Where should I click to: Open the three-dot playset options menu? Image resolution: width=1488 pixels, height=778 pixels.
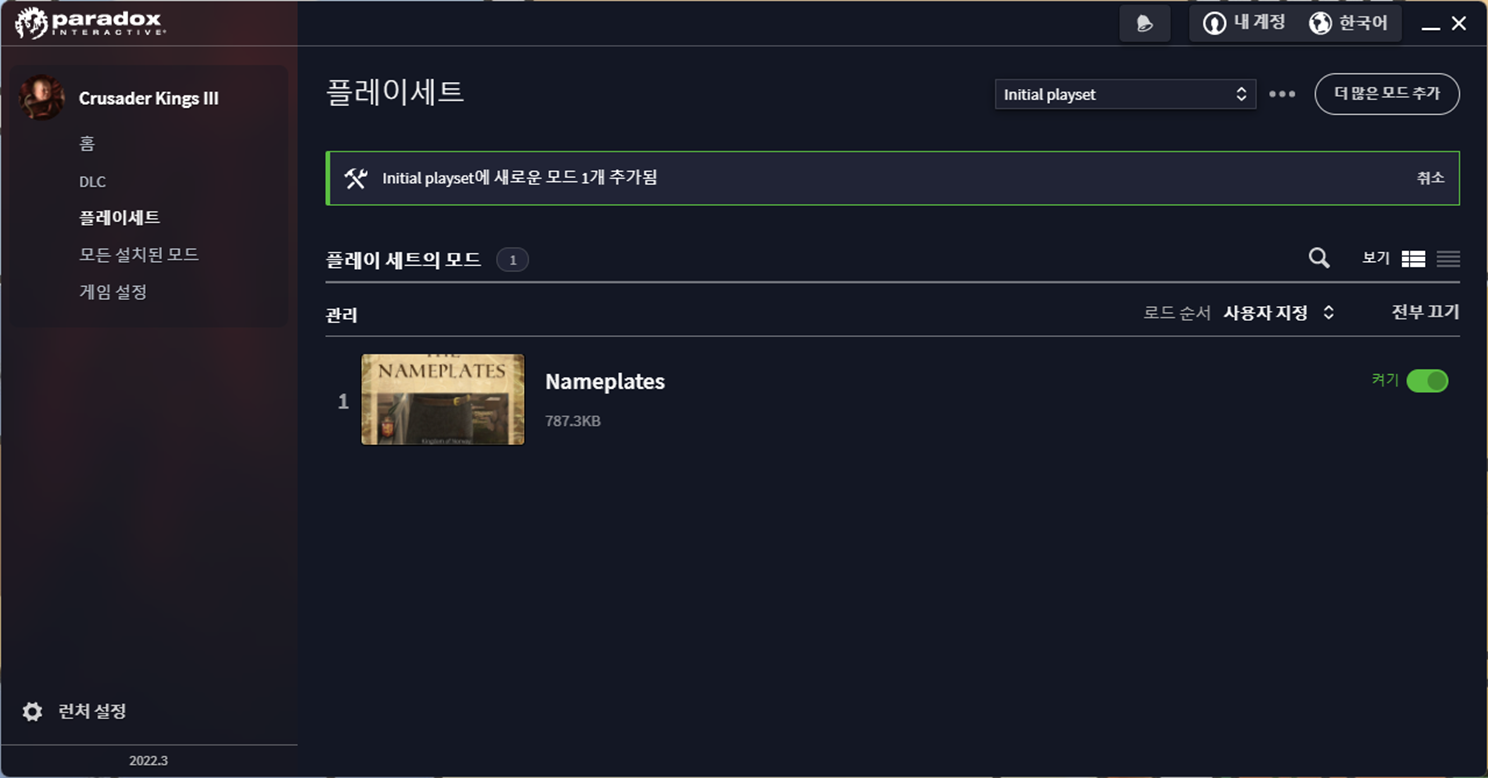[x=1282, y=94]
